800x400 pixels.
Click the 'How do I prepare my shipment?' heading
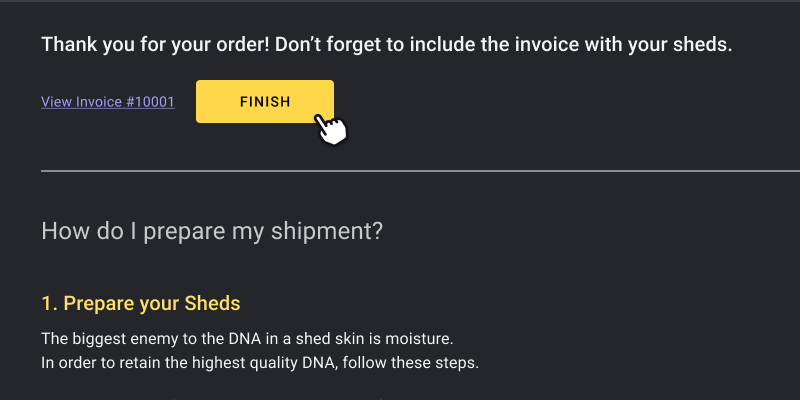(212, 231)
